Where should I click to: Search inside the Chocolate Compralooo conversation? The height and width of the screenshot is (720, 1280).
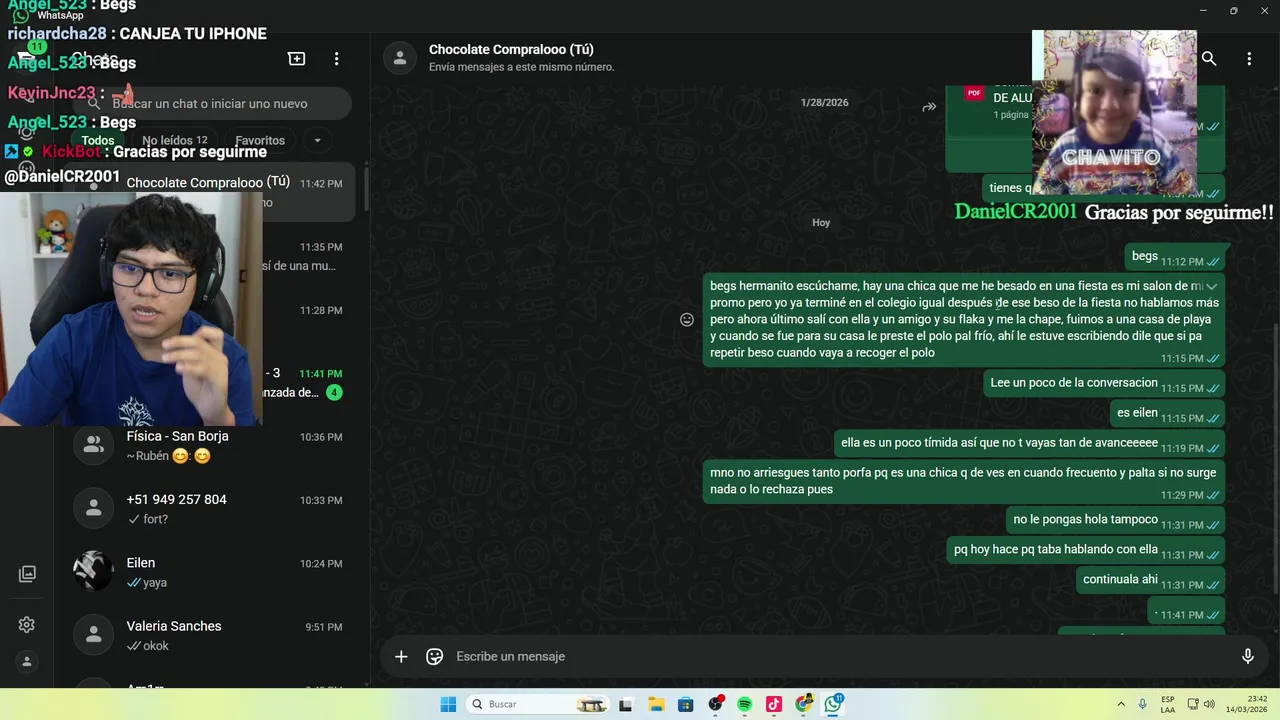(x=1209, y=59)
